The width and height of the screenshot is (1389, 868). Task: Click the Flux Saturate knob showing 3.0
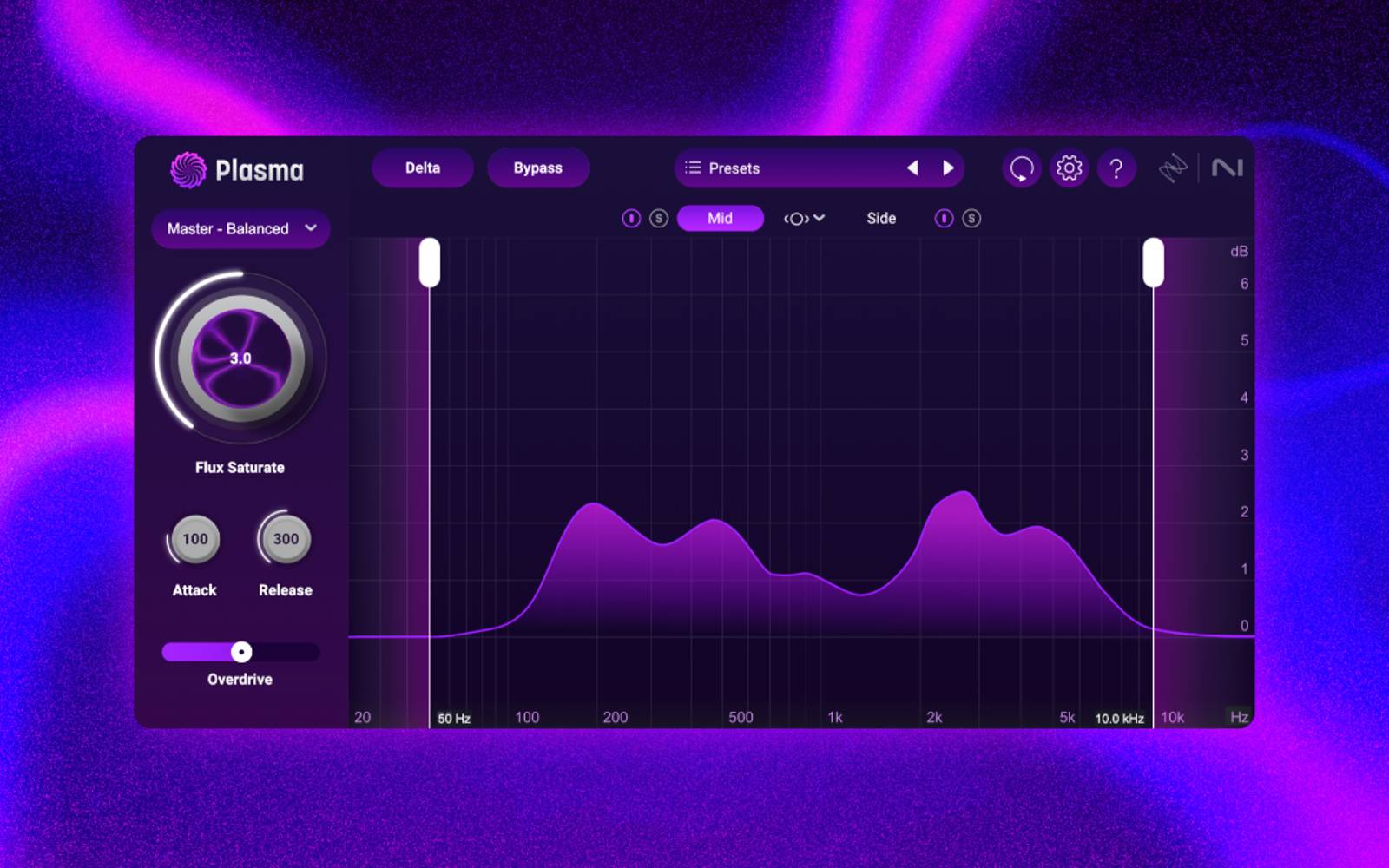pos(240,358)
